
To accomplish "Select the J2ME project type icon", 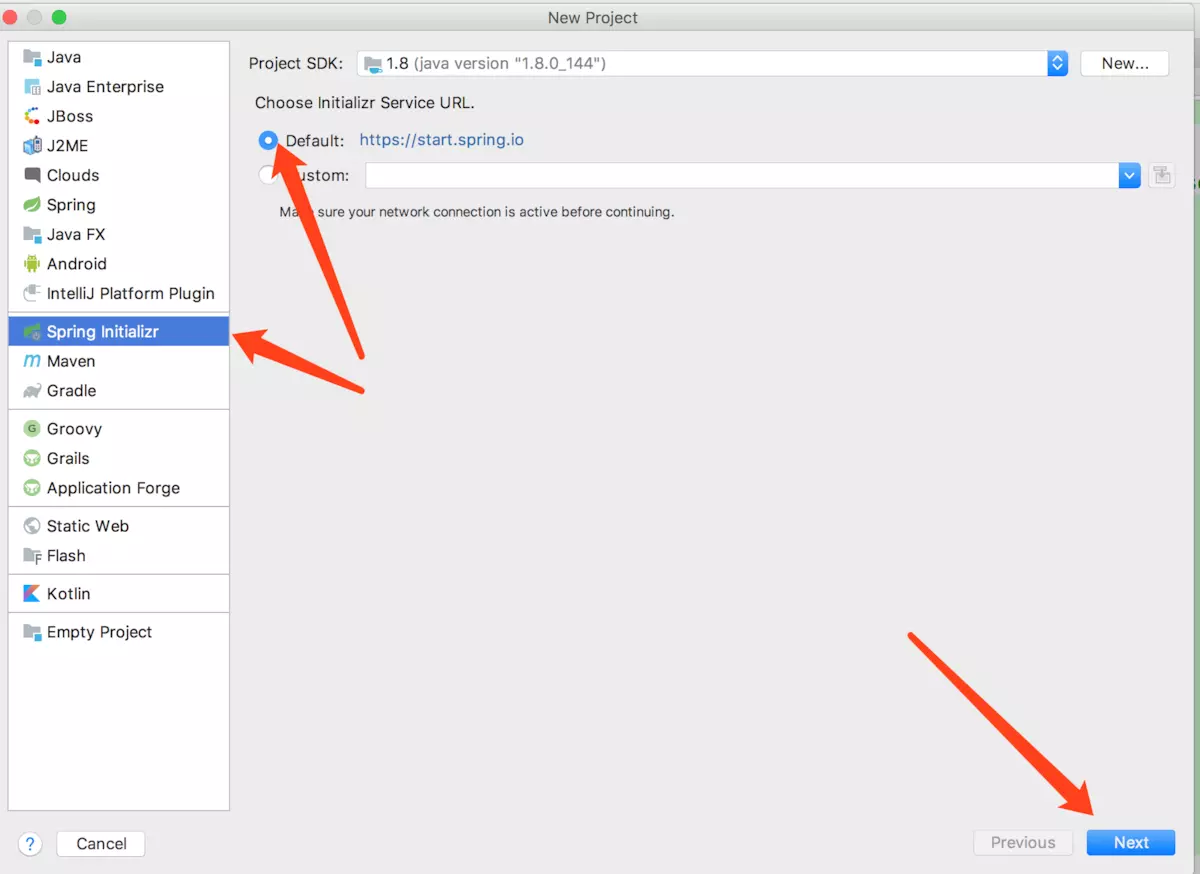I will tap(32, 146).
